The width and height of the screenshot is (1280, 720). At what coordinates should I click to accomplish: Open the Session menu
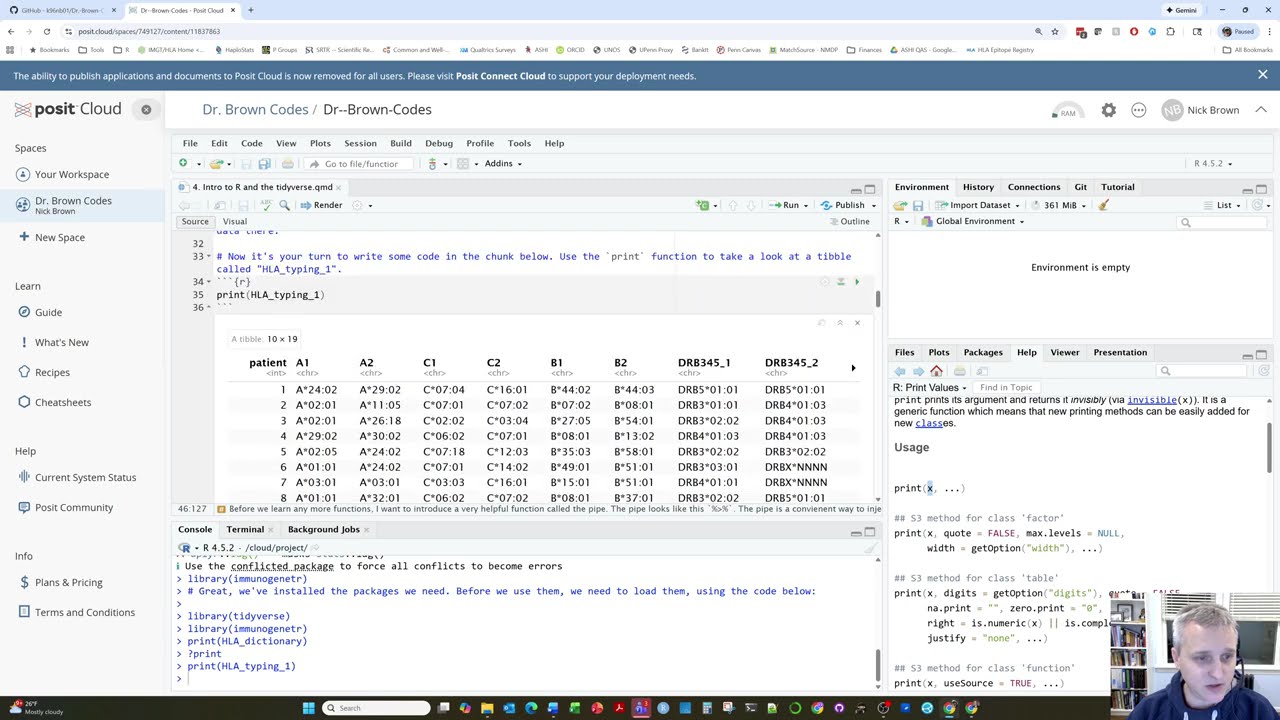coord(360,143)
